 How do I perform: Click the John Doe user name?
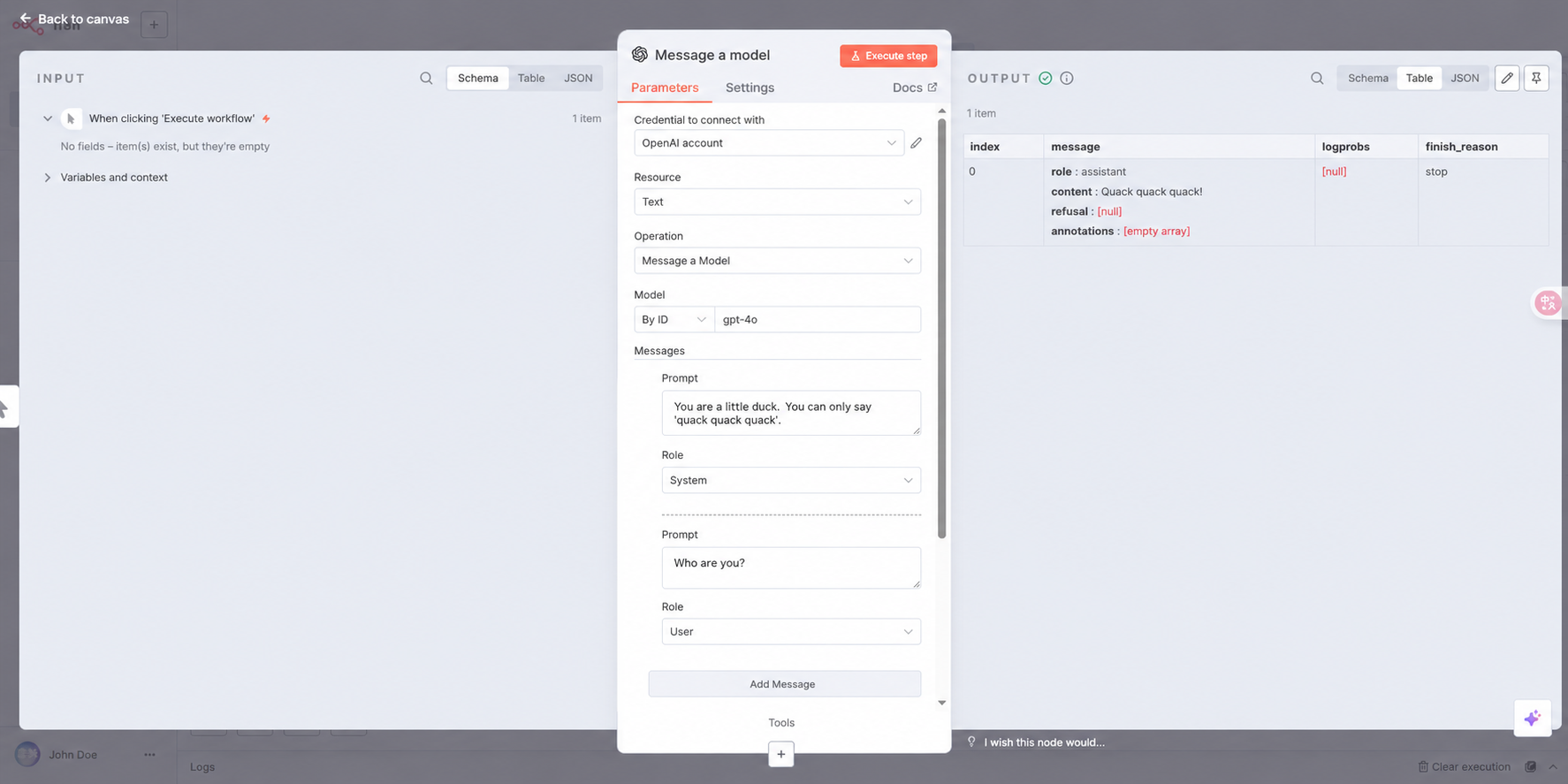tap(73, 755)
